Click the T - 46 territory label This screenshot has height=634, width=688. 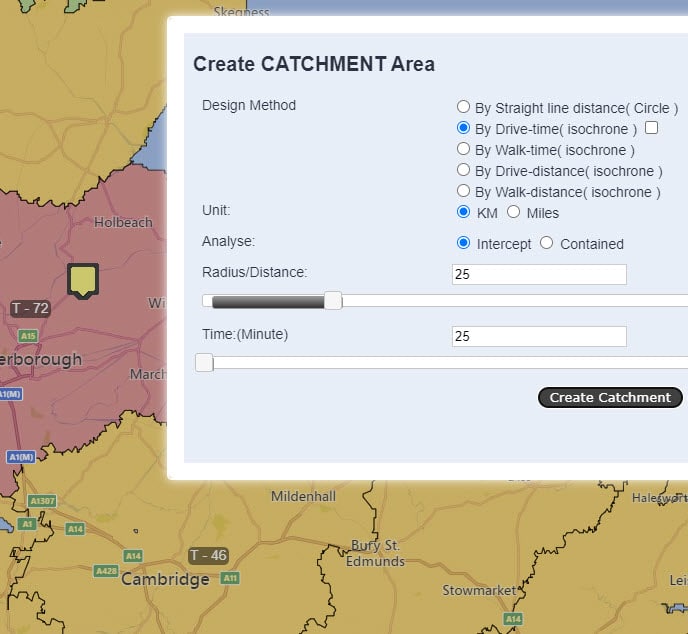pos(208,555)
